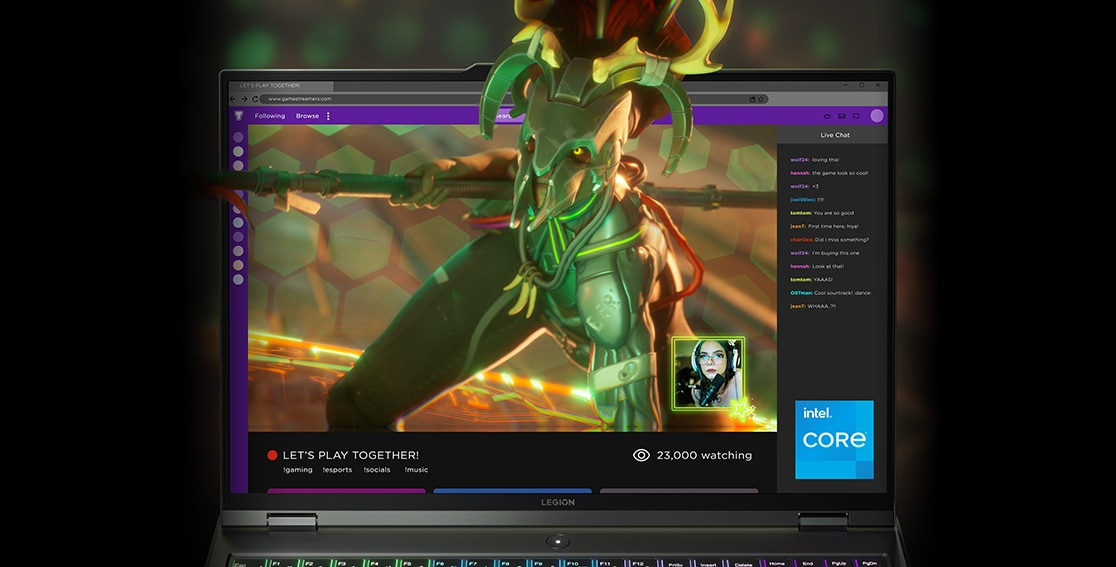This screenshot has width=1116, height=567.
Task: Click the !esports tag link
Action: tap(337, 470)
